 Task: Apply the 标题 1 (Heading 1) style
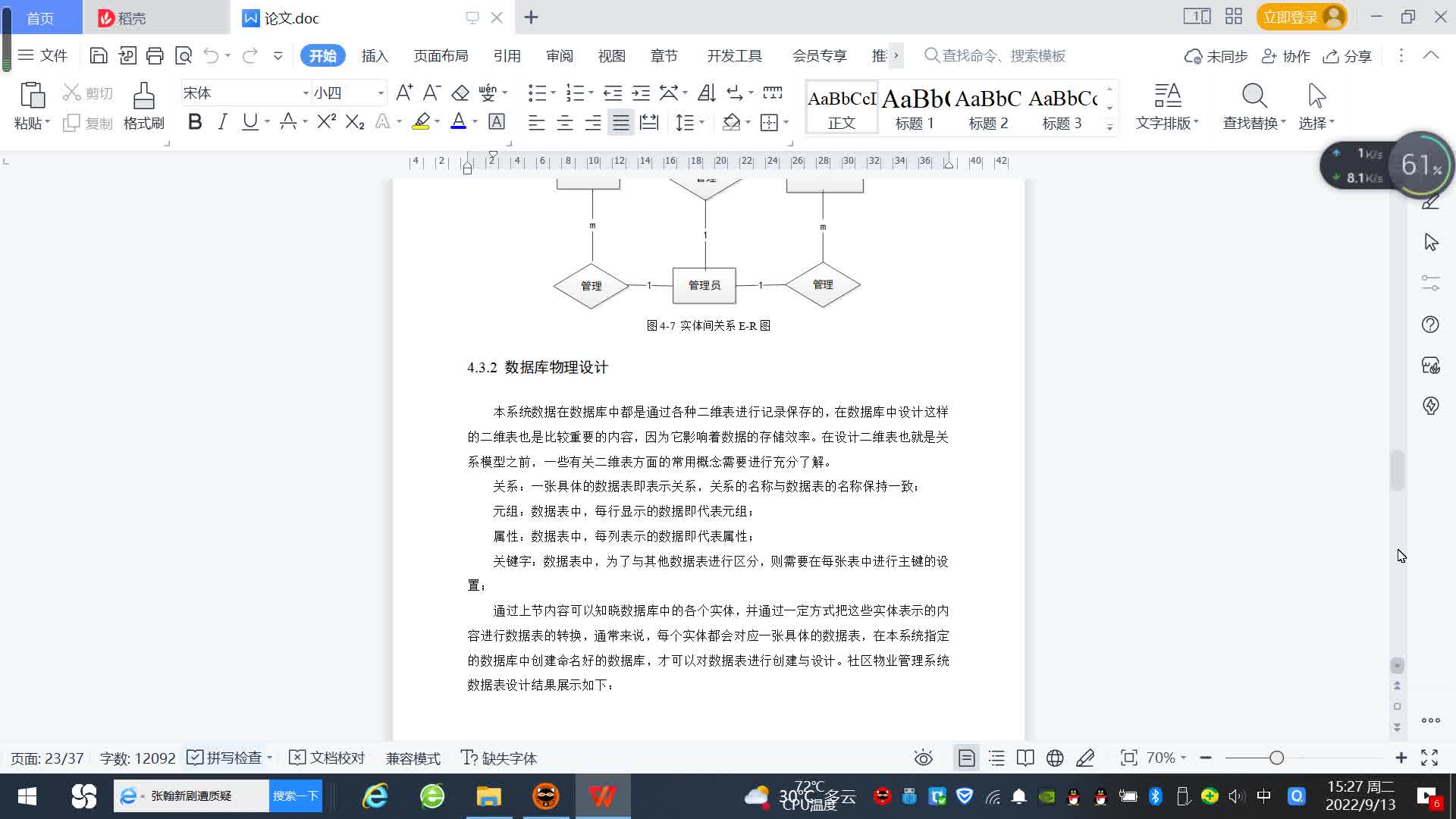[x=915, y=108]
